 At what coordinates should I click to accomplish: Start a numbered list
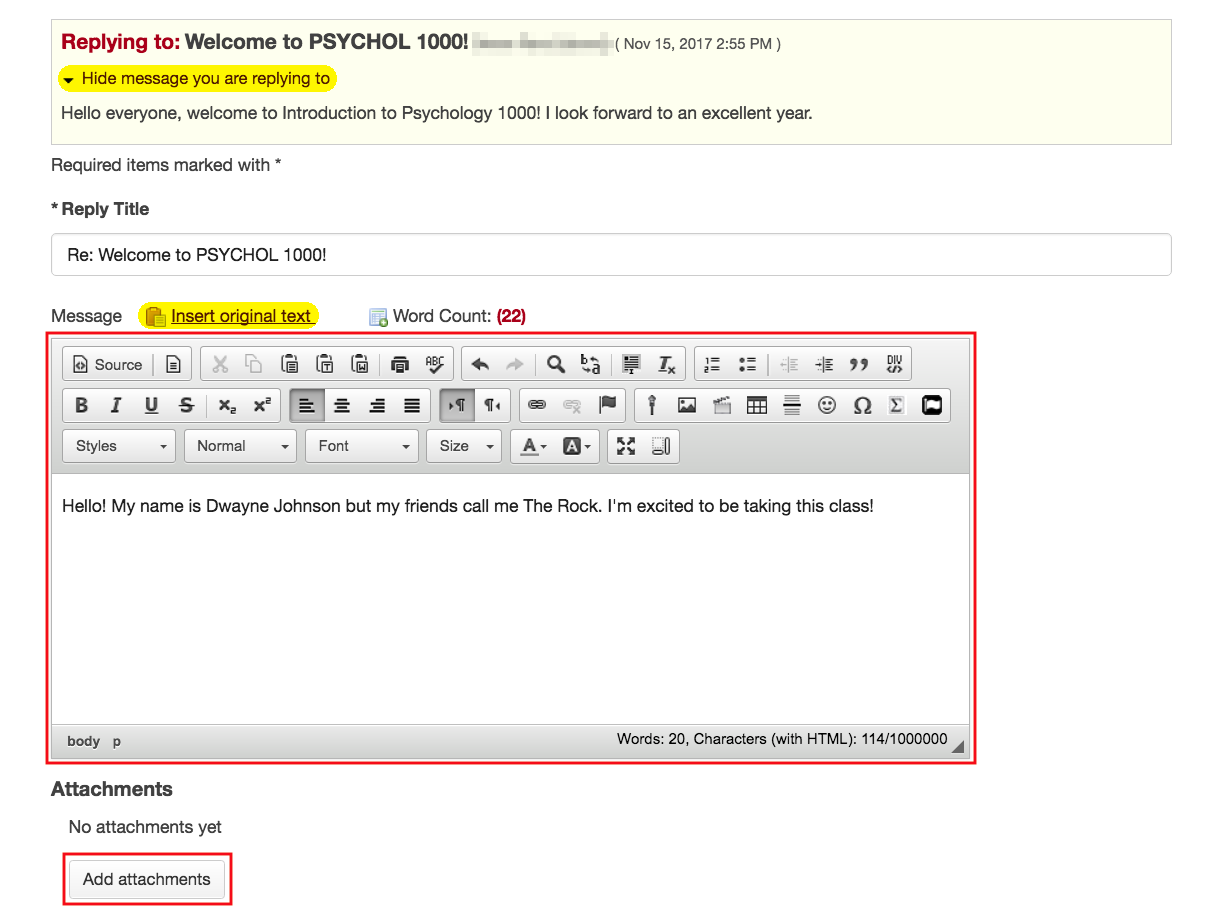click(712, 364)
